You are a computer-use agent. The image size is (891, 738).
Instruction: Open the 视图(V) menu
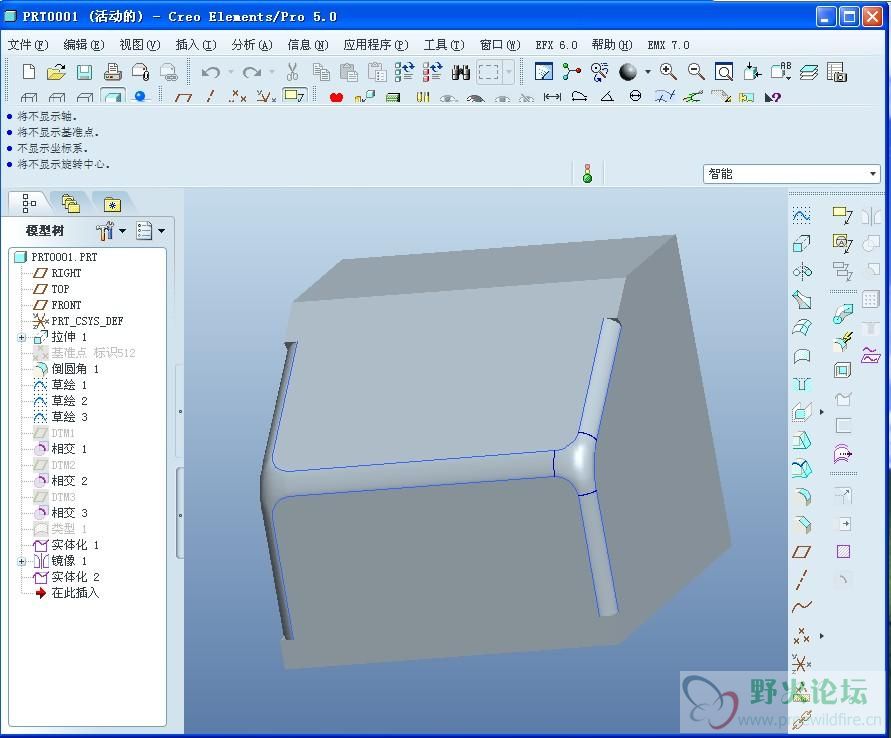tap(140, 45)
